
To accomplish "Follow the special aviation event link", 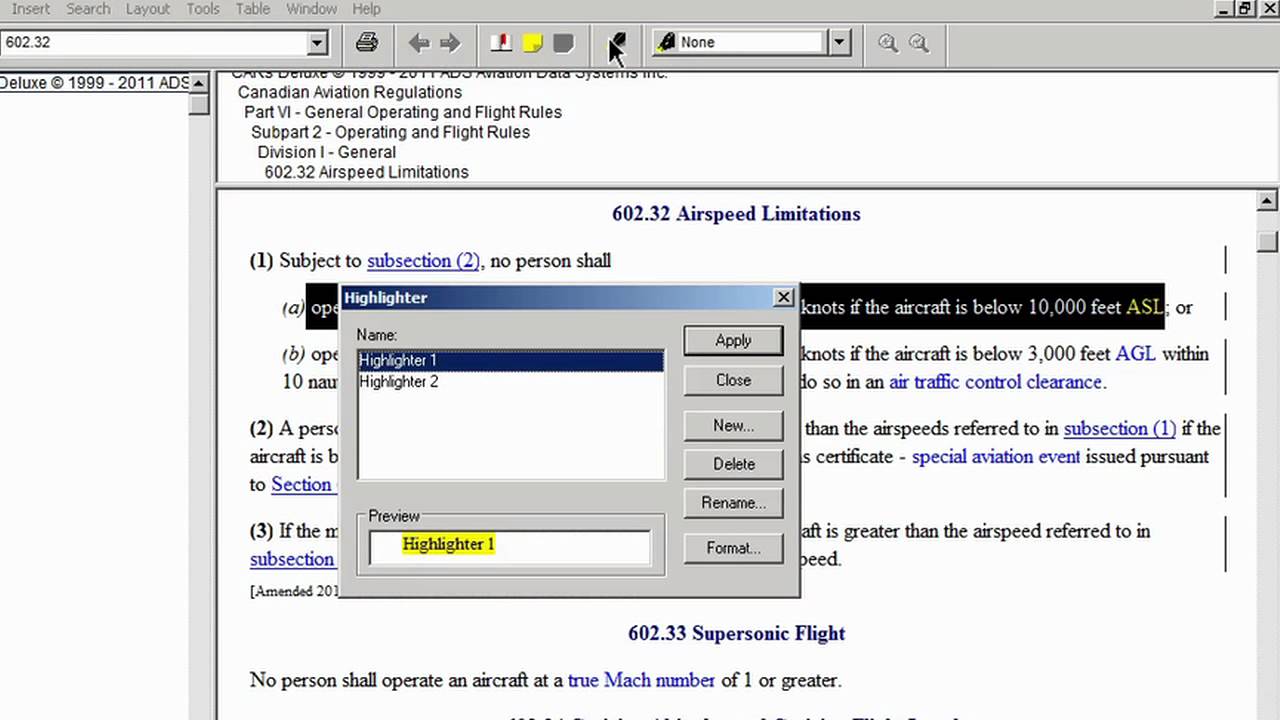I will coord(996,456).
